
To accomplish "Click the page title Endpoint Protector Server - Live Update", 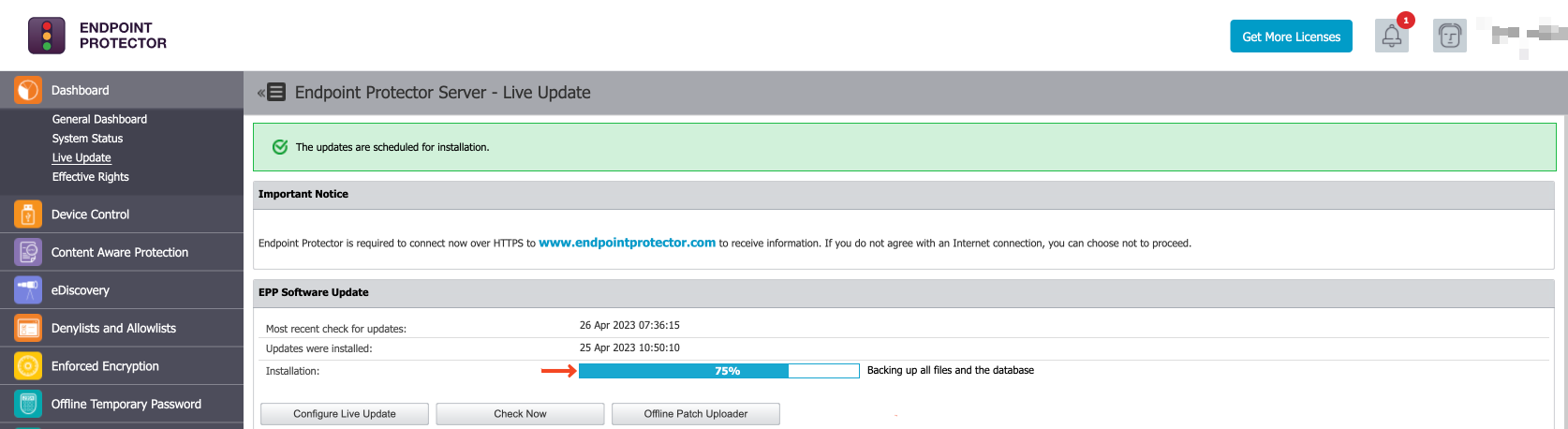I will point(442,93).
